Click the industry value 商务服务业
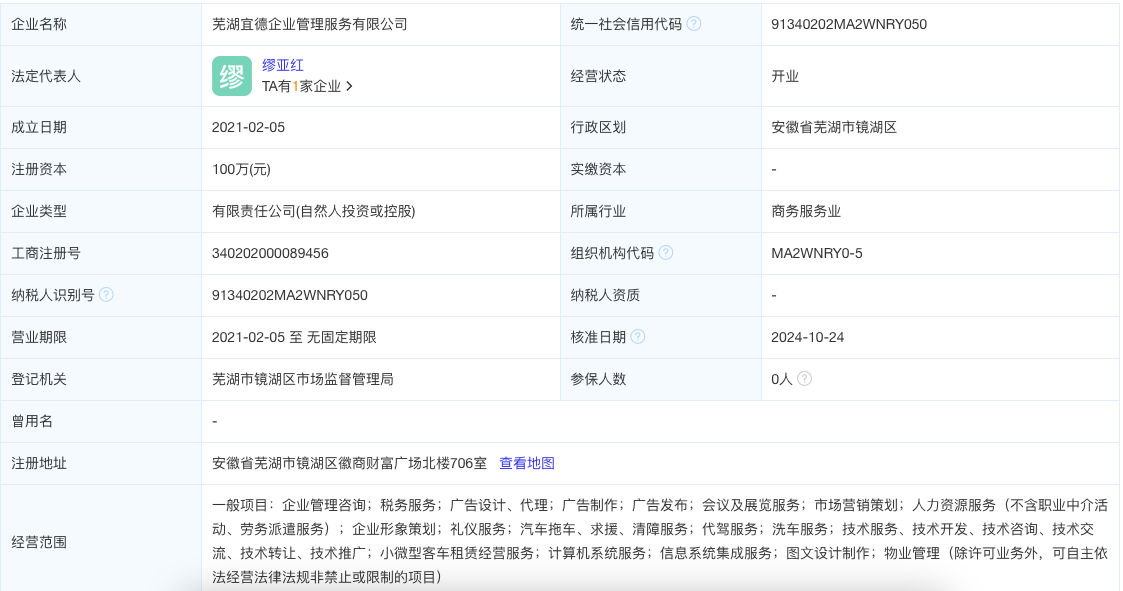The width and height of the screenshot is (1123, 591). tap(806, 211)
